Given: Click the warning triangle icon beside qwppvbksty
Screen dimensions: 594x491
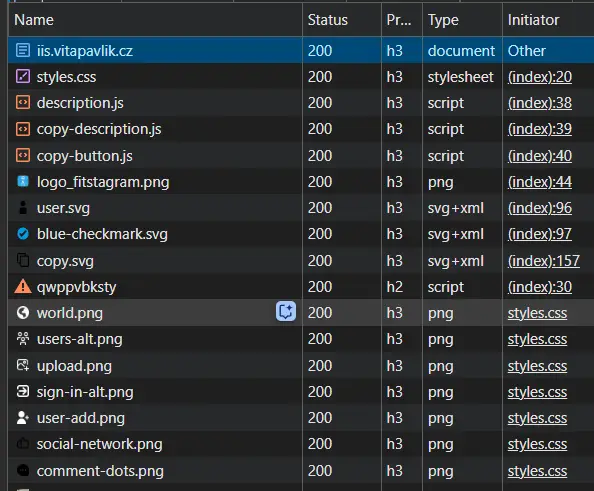Looking at the screenshot, I should click(23, 286).
